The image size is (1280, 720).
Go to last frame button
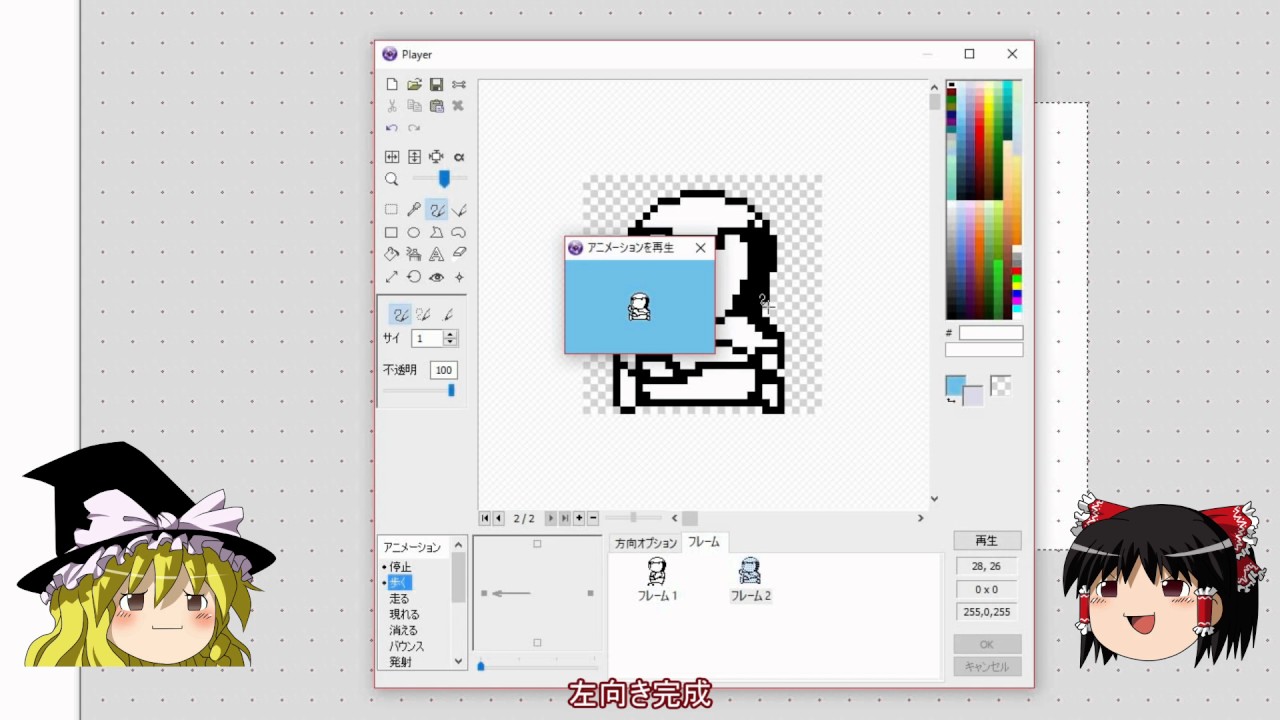pos(564,518)
